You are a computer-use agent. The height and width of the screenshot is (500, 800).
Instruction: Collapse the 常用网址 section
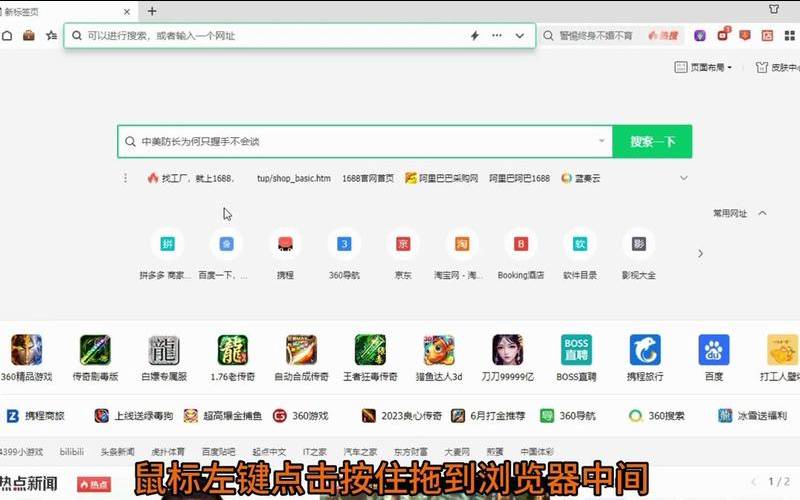(762, 213)
